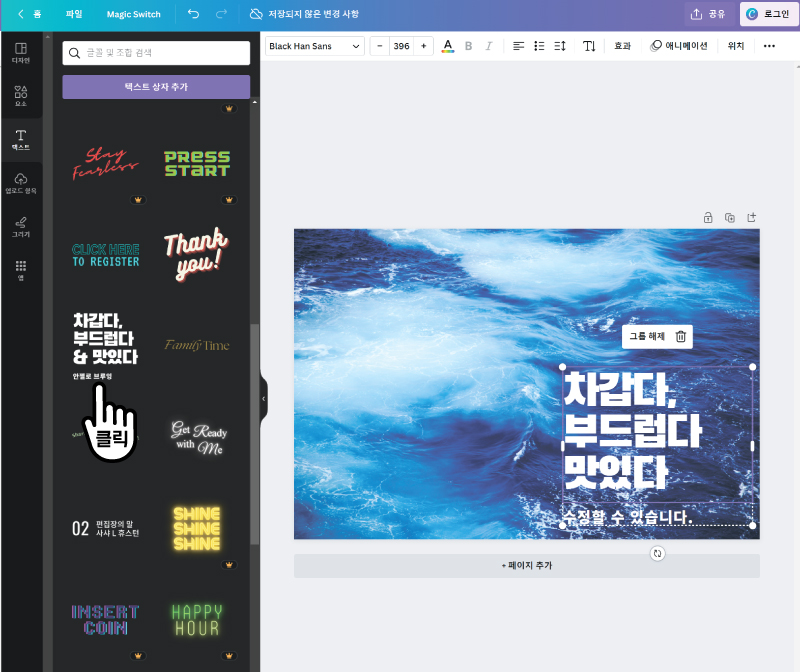Click the 그룹 해제 button on the canvas
The height and width of the screenshot is (672, 800).
tap(648, 336)
